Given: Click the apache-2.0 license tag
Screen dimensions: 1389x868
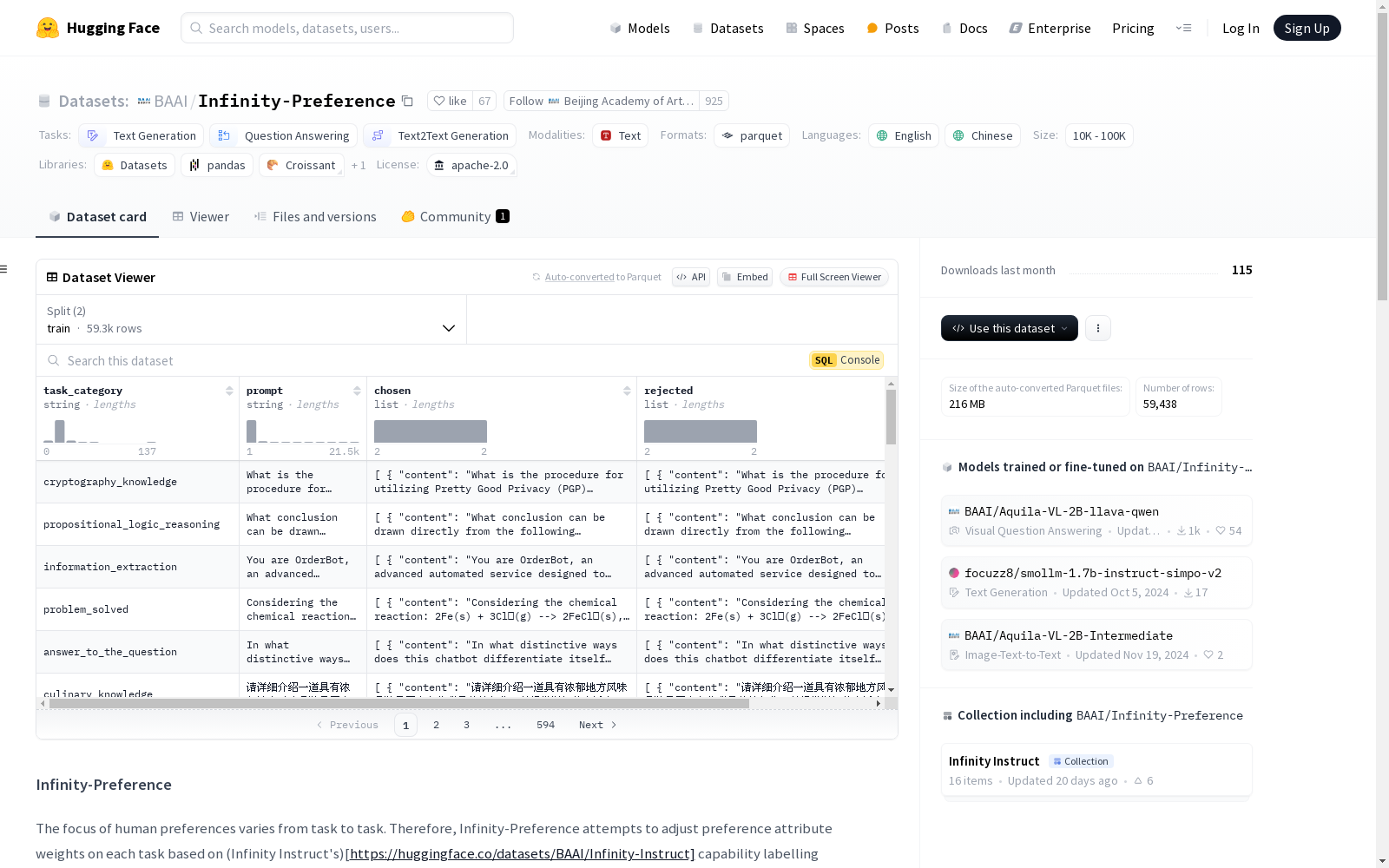Looking at the screenshot, I should (x=471, y=165).
